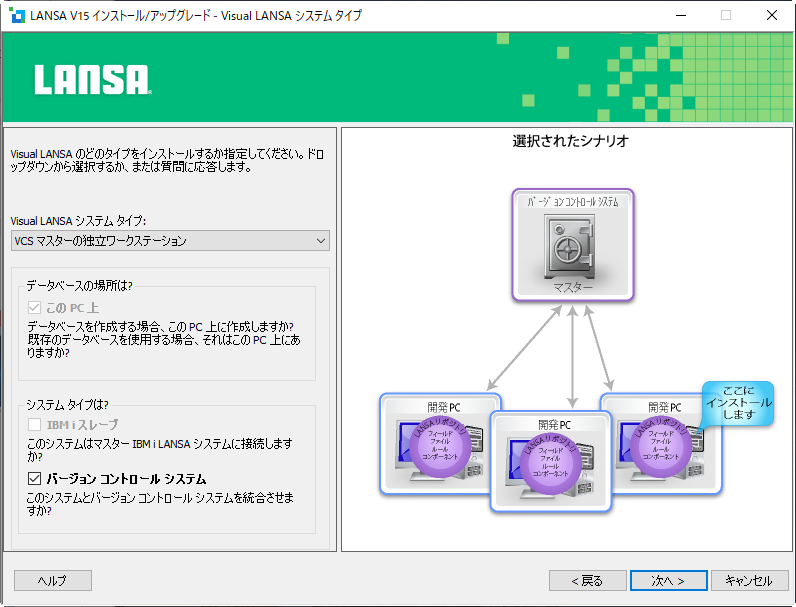This screenshot has height=607, width=796.
Task: Click the left development PC image
Action: (440, 443)
